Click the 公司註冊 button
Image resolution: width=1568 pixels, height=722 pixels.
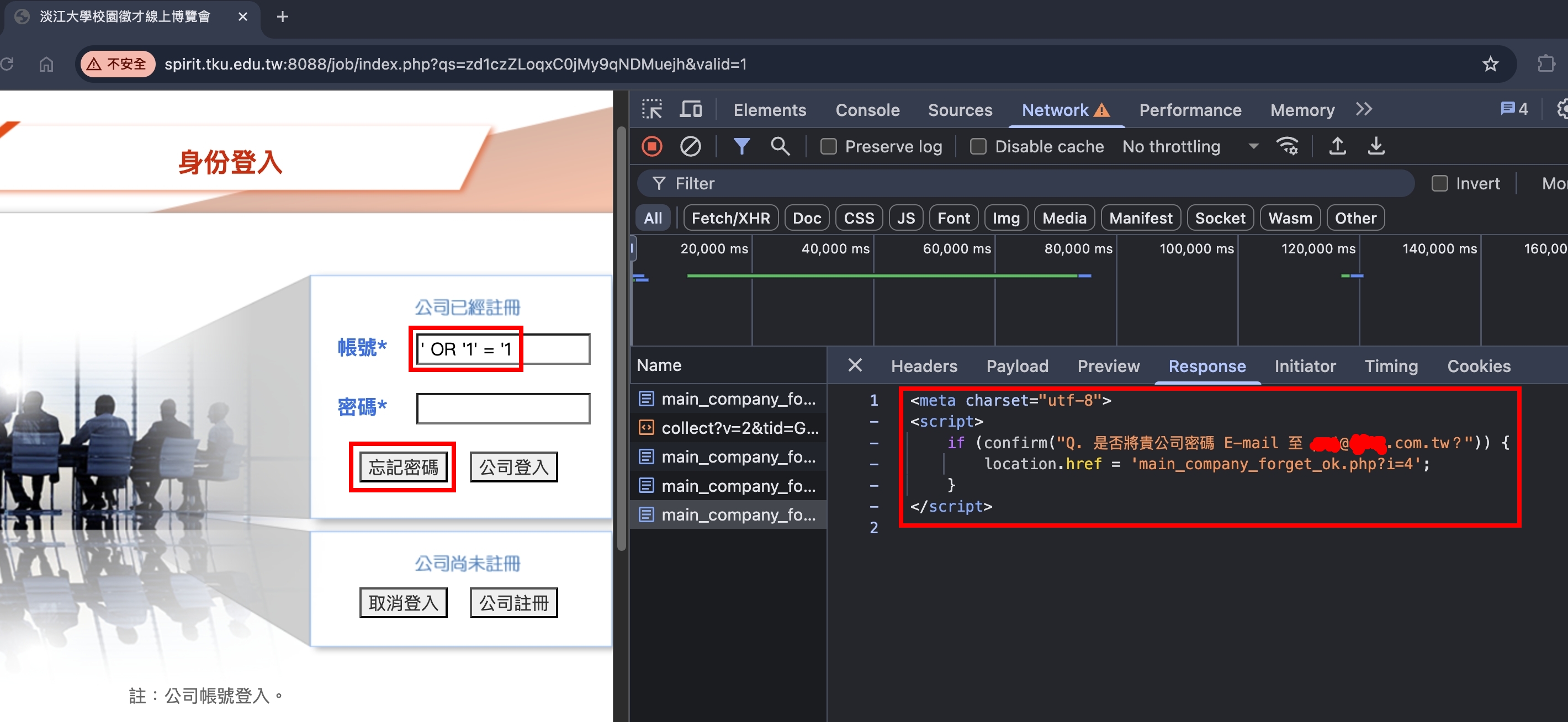click(x=513, y=603)
